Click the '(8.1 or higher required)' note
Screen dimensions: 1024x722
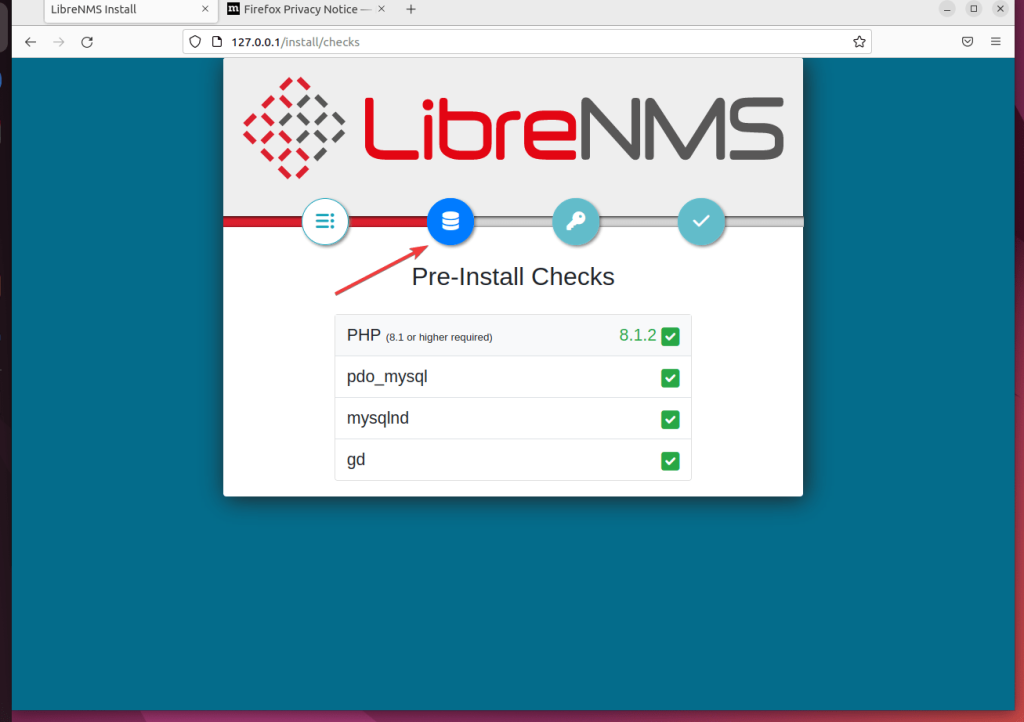[x=439, y=337]
